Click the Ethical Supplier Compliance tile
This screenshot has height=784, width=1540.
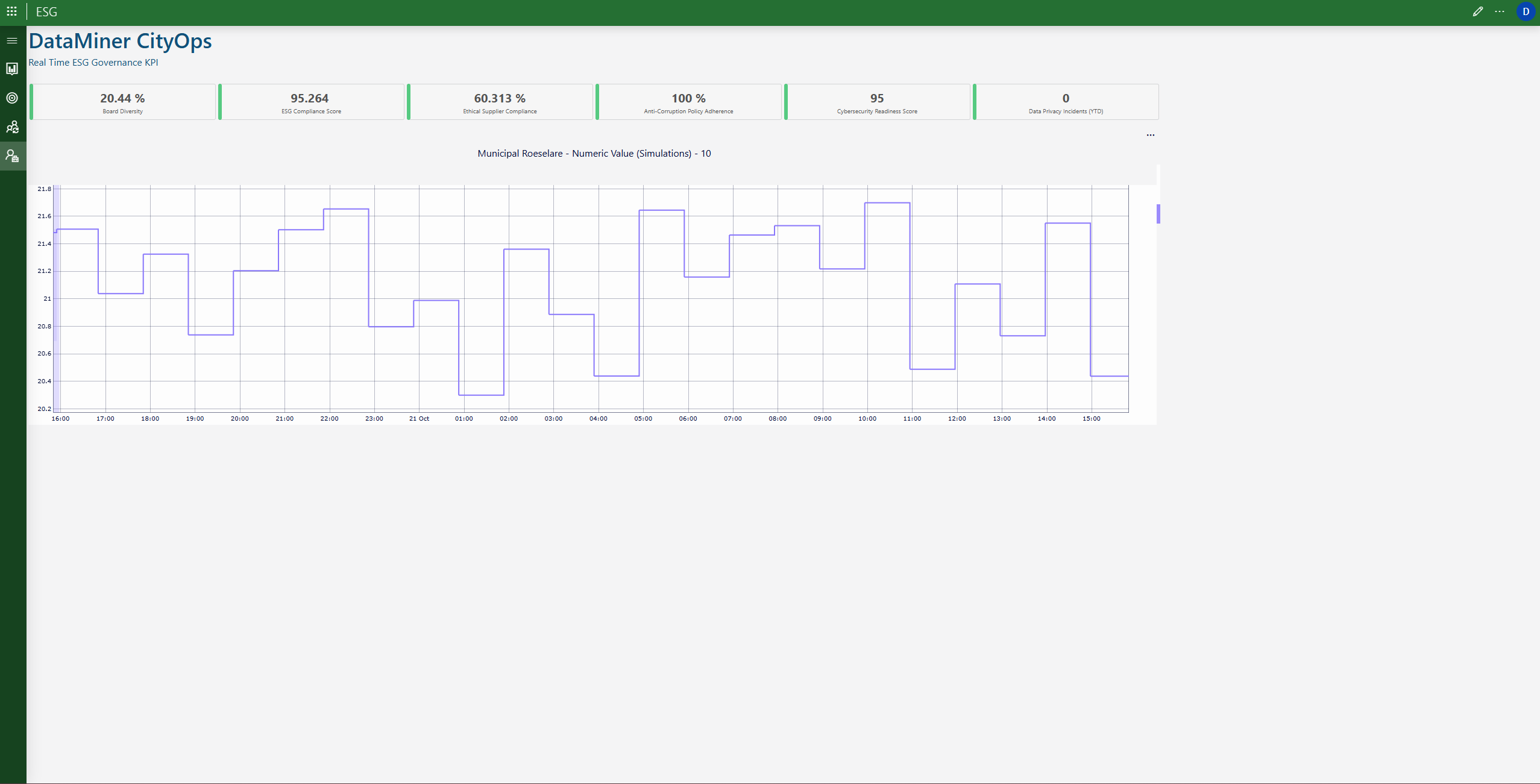coord(500,102)
